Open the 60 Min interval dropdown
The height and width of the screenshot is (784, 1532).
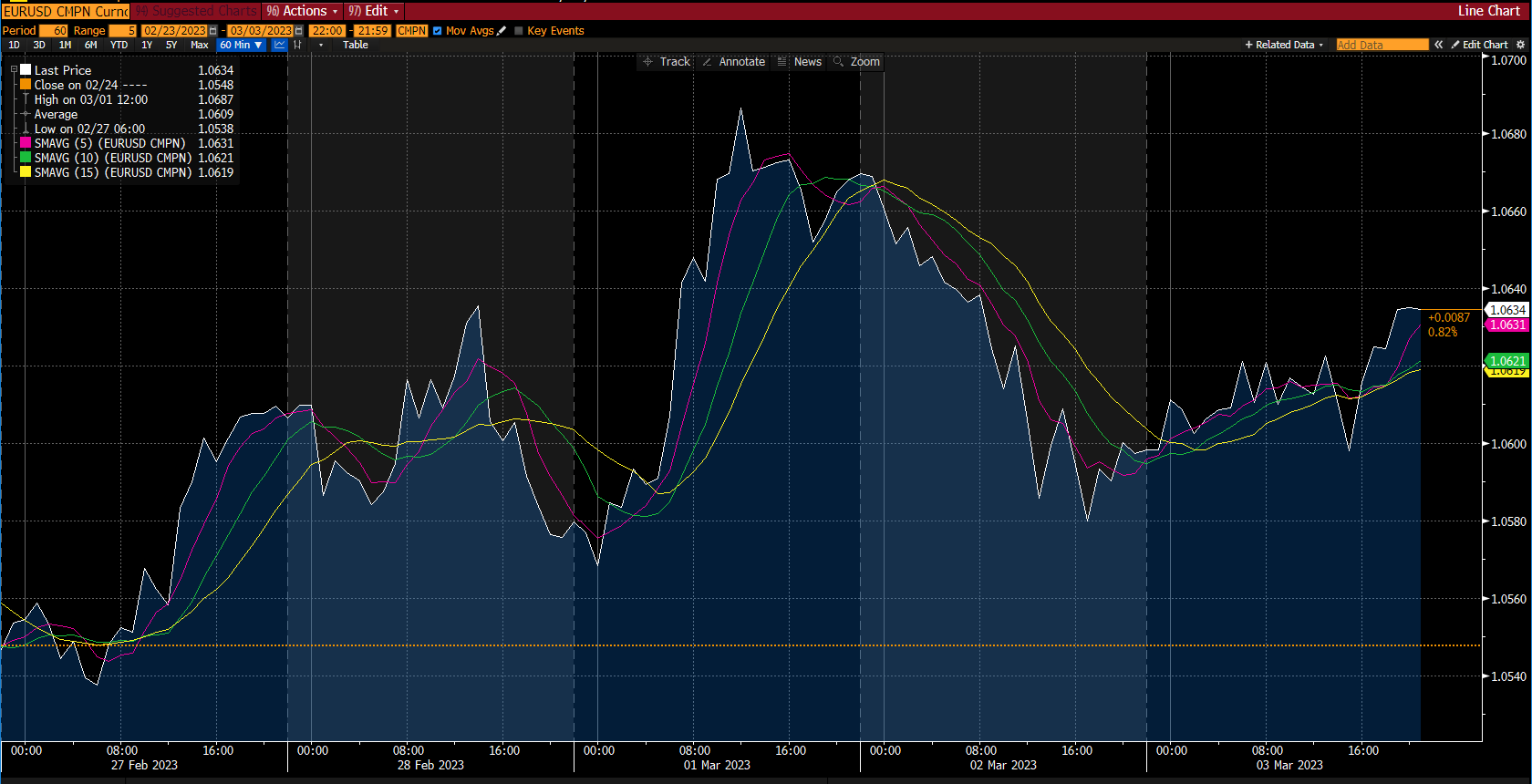[x=241, y=45]
